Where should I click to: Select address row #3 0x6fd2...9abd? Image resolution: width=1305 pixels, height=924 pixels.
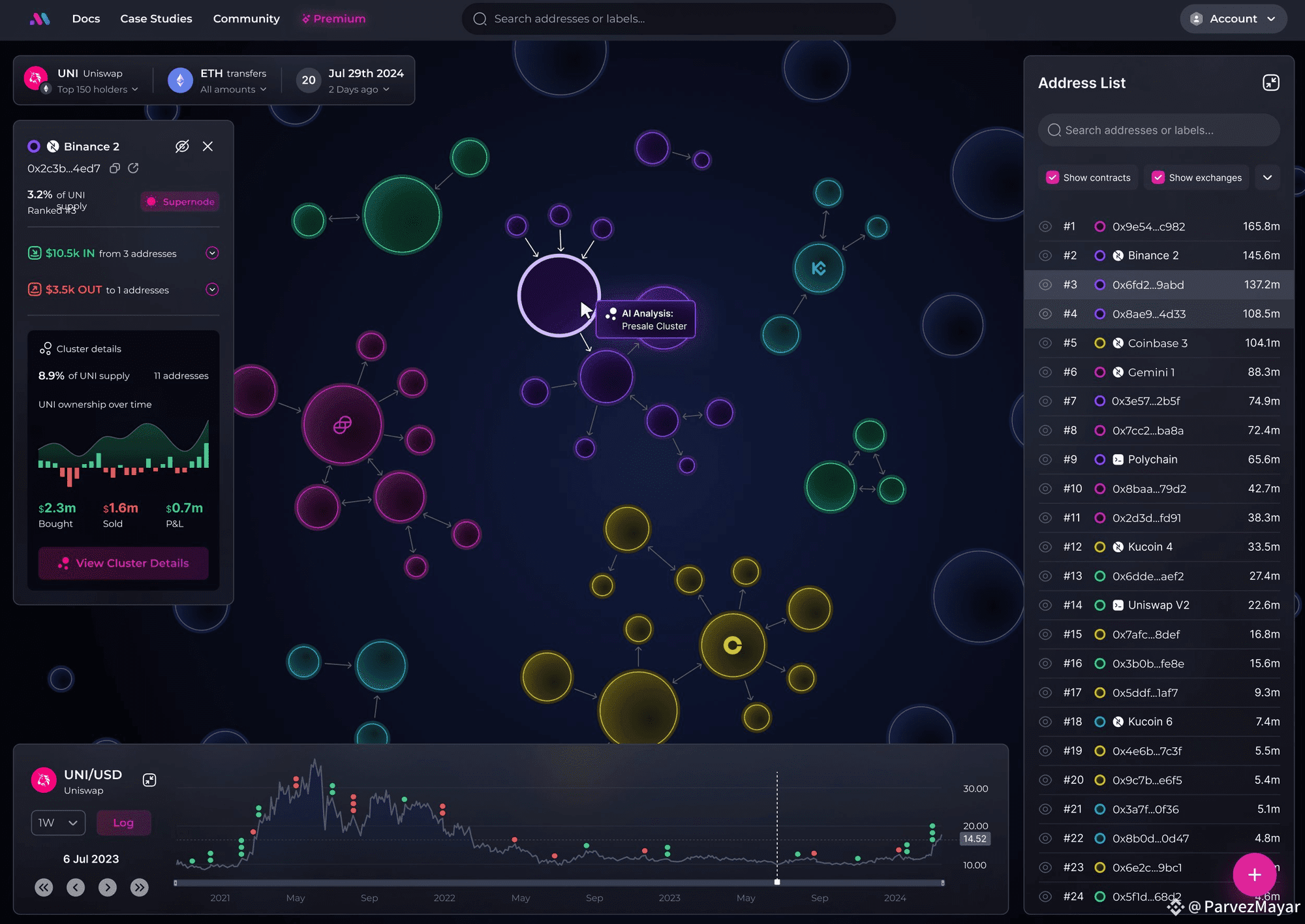tap(1159, 285)
